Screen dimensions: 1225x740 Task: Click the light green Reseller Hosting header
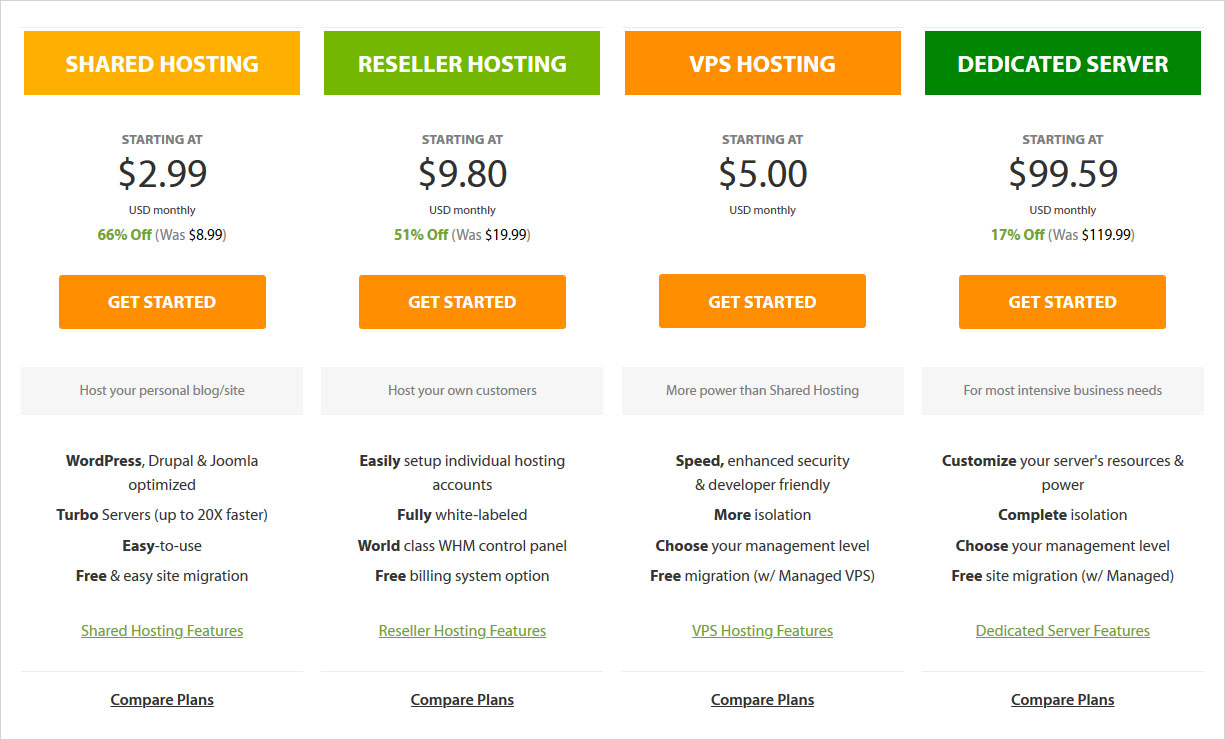tap(462, 64)
